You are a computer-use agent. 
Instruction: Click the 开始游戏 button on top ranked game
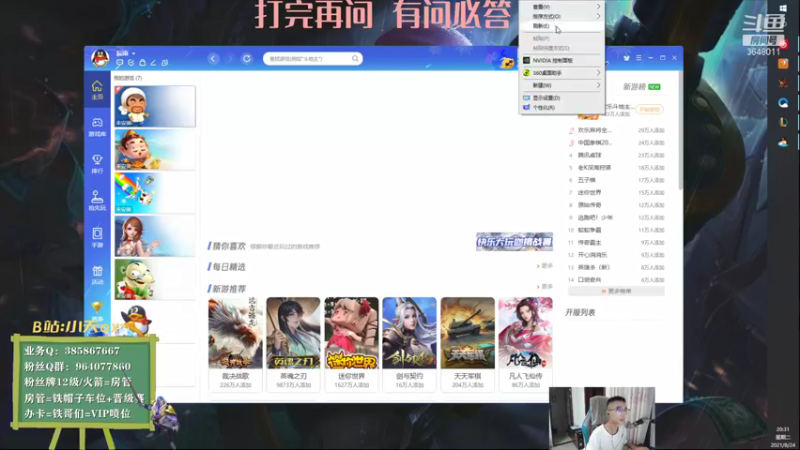pyautogui.click(x=649, y=109)
